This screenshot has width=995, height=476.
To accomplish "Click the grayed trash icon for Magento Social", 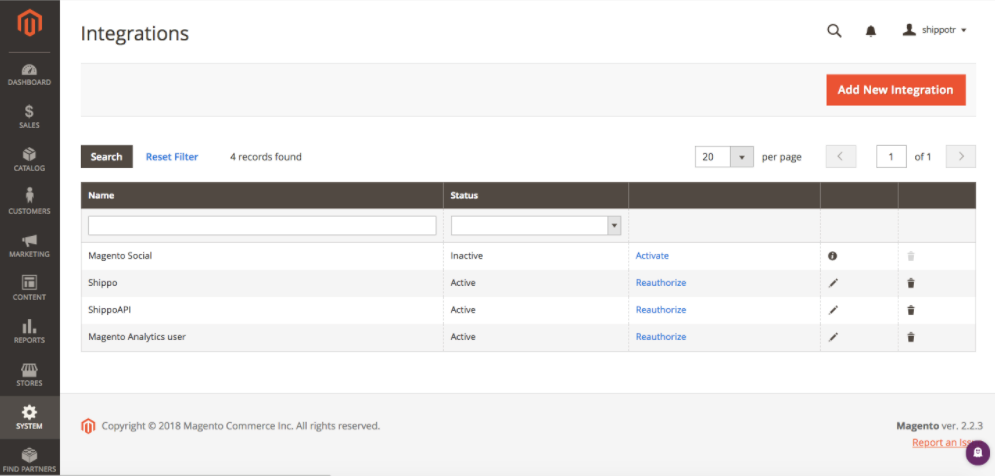I will (x=911, y=256).
